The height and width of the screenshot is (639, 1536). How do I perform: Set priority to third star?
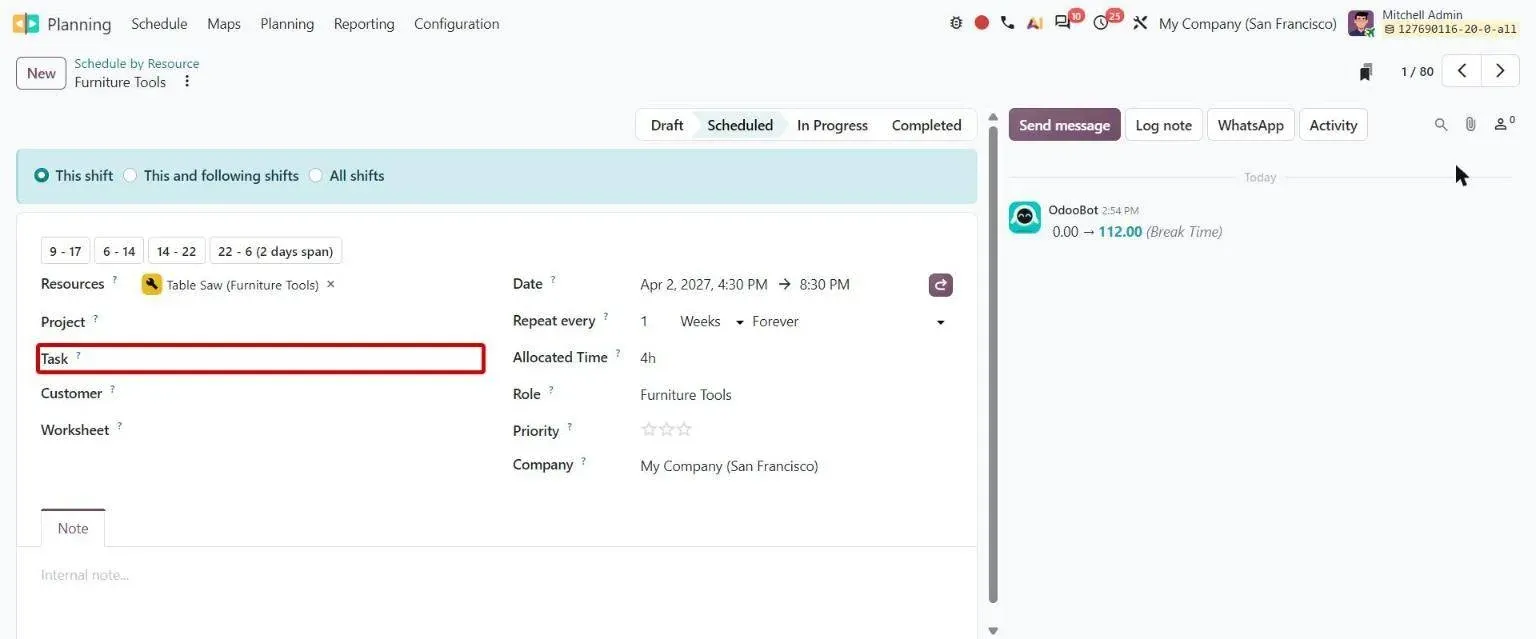click(684, 430)
